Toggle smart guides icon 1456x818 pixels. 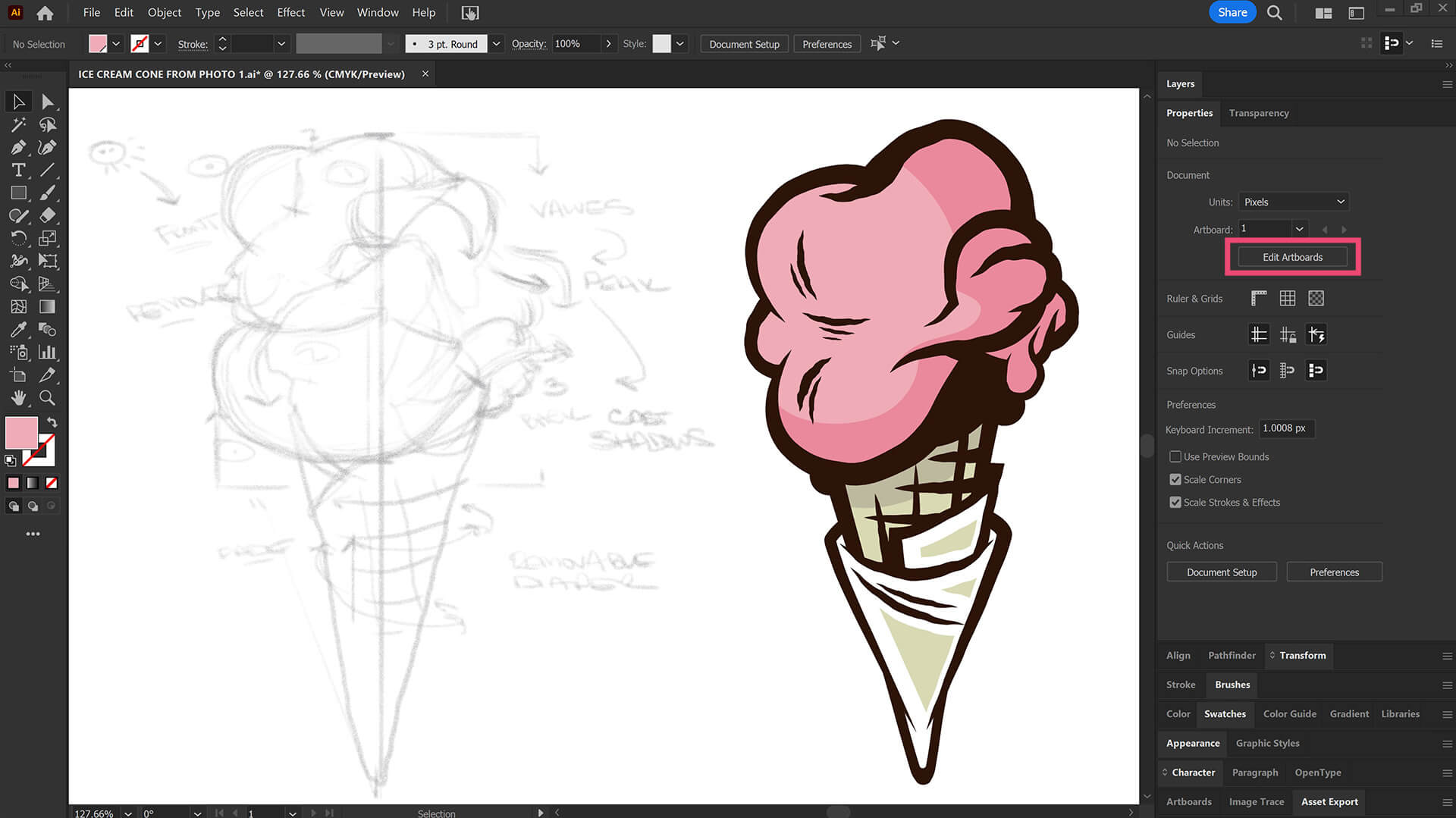click(x=1316, y=334)
